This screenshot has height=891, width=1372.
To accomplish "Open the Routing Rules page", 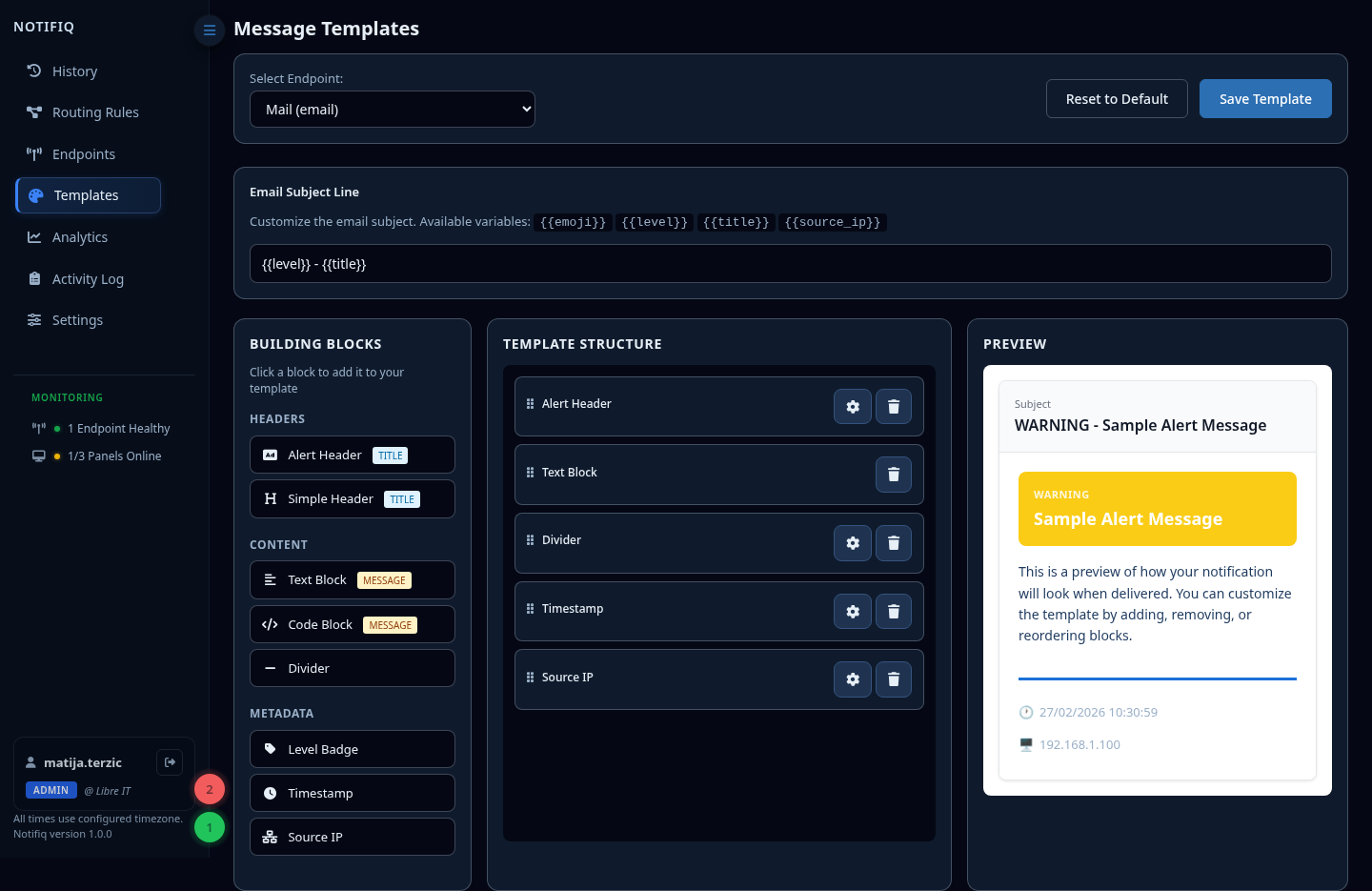I will (95, 112).
